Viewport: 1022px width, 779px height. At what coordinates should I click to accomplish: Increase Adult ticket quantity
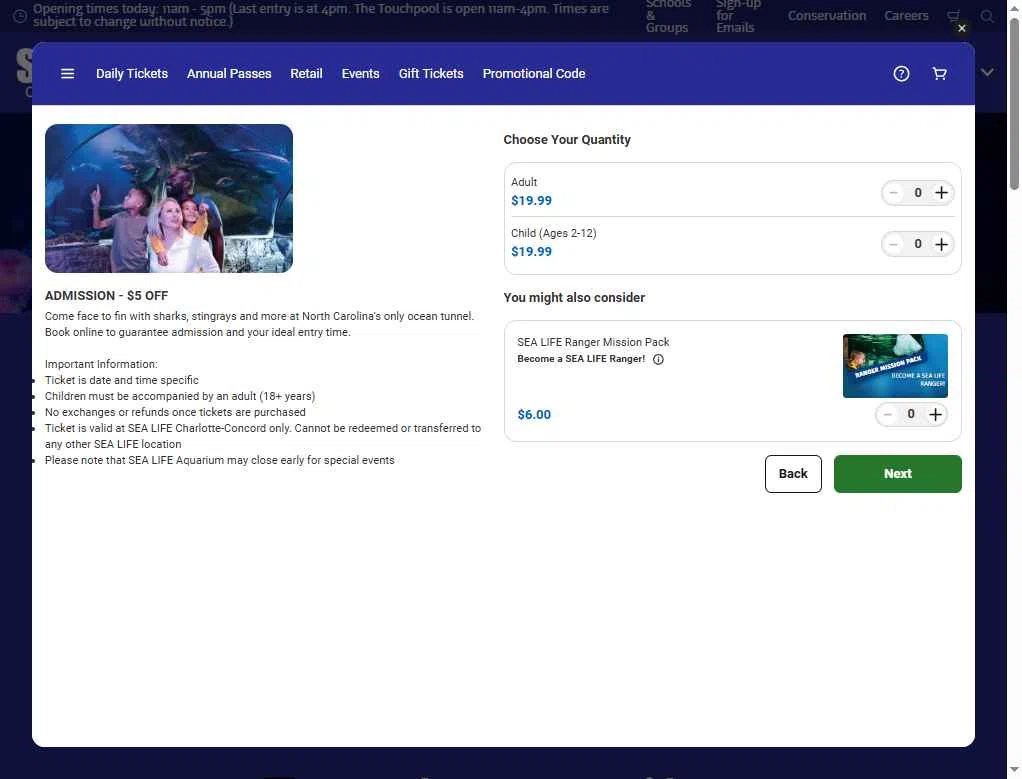(x=941, y=193)
